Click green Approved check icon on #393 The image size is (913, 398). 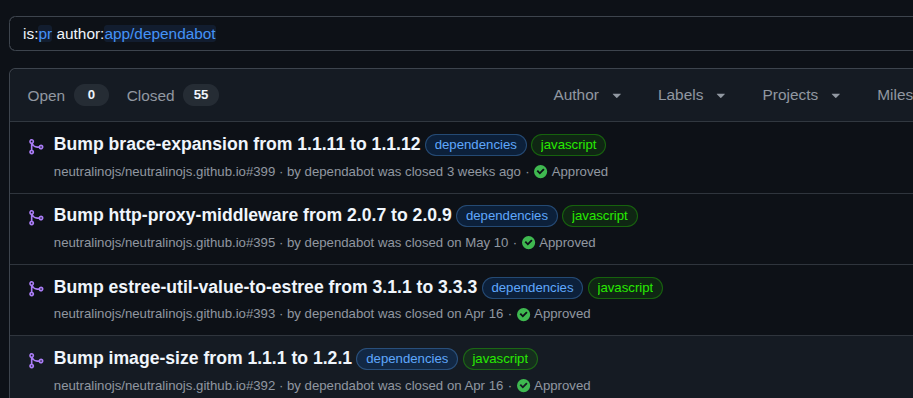pyautogui.click(x=523, y=314)
